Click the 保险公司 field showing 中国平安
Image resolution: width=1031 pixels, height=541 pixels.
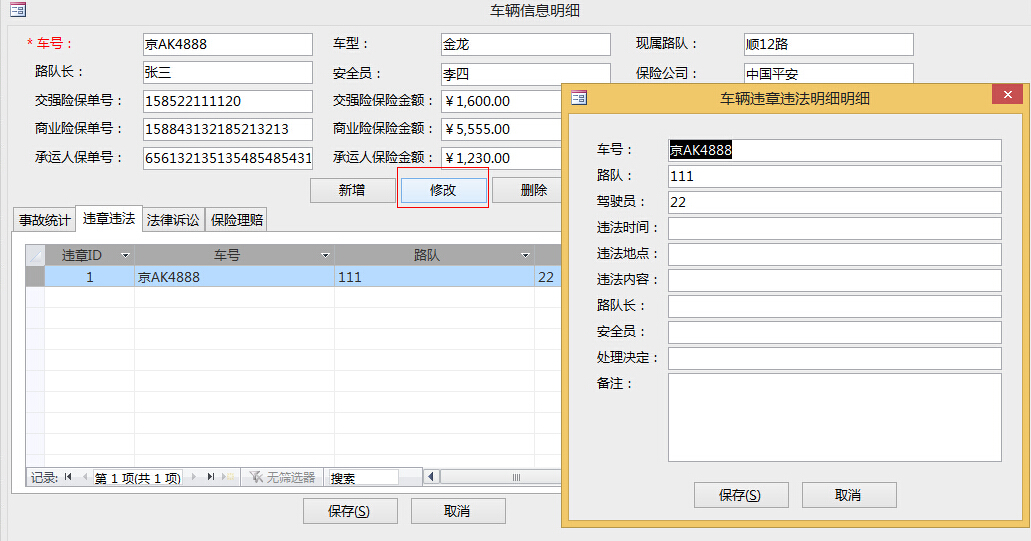pyautogui.click(x=828, y=74)
